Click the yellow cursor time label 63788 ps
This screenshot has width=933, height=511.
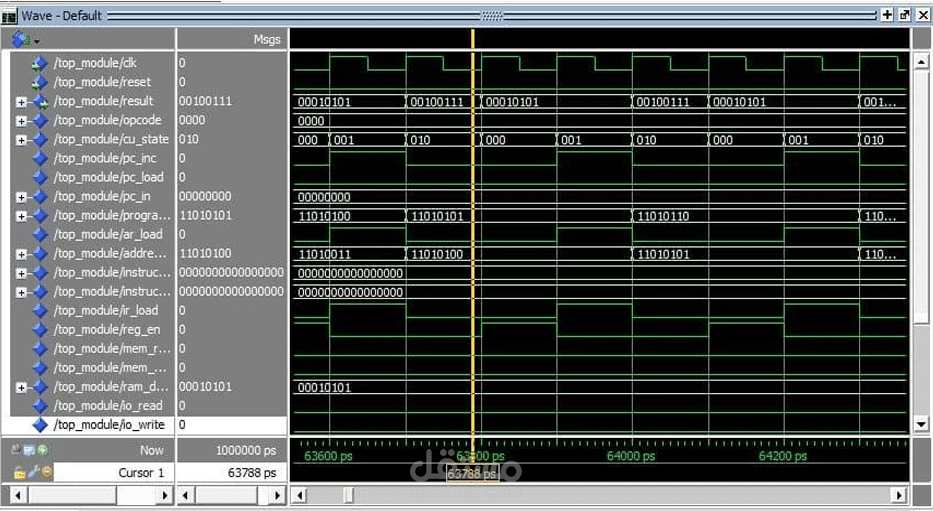tap(472, 474)
